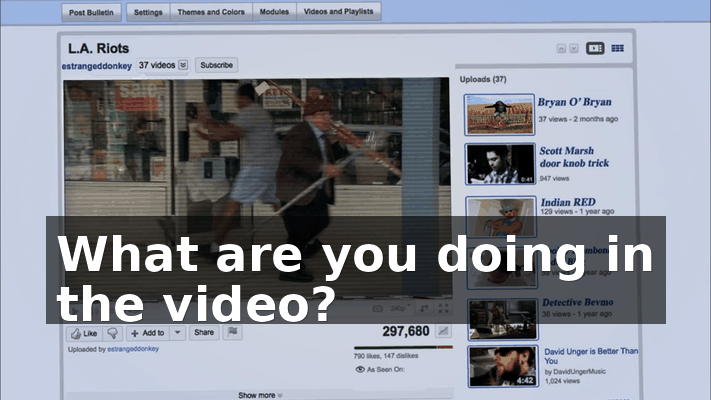Enter fullscreen mode on the video

[x=443, y=308]
